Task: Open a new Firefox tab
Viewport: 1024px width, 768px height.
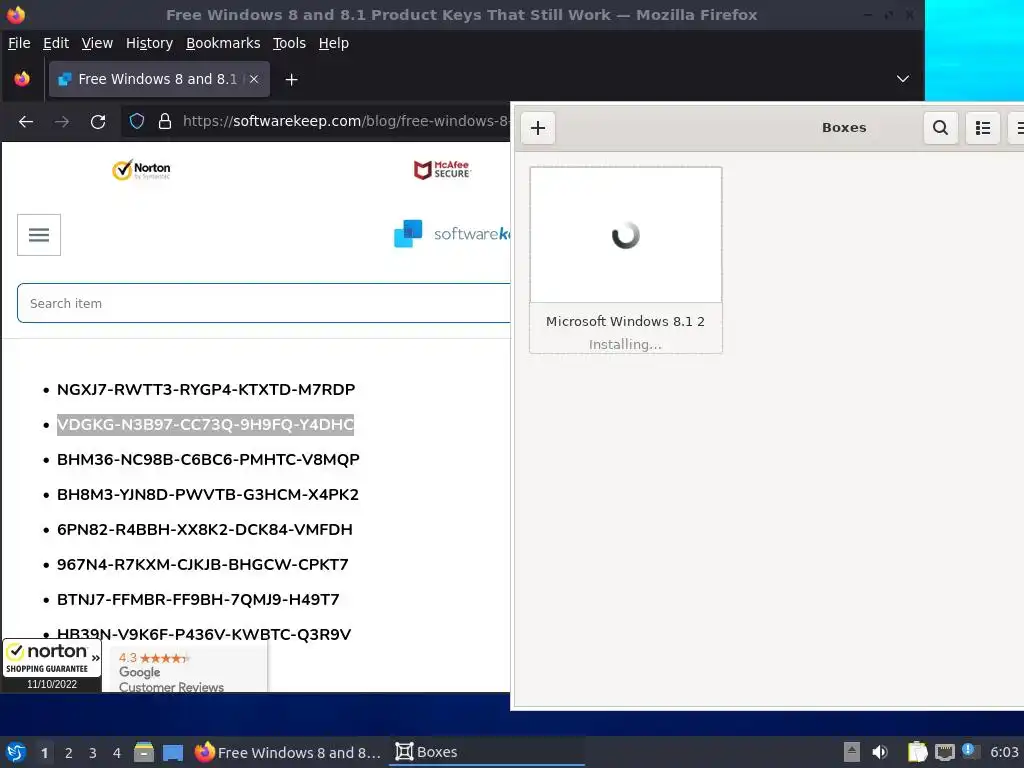Action: 291,80
